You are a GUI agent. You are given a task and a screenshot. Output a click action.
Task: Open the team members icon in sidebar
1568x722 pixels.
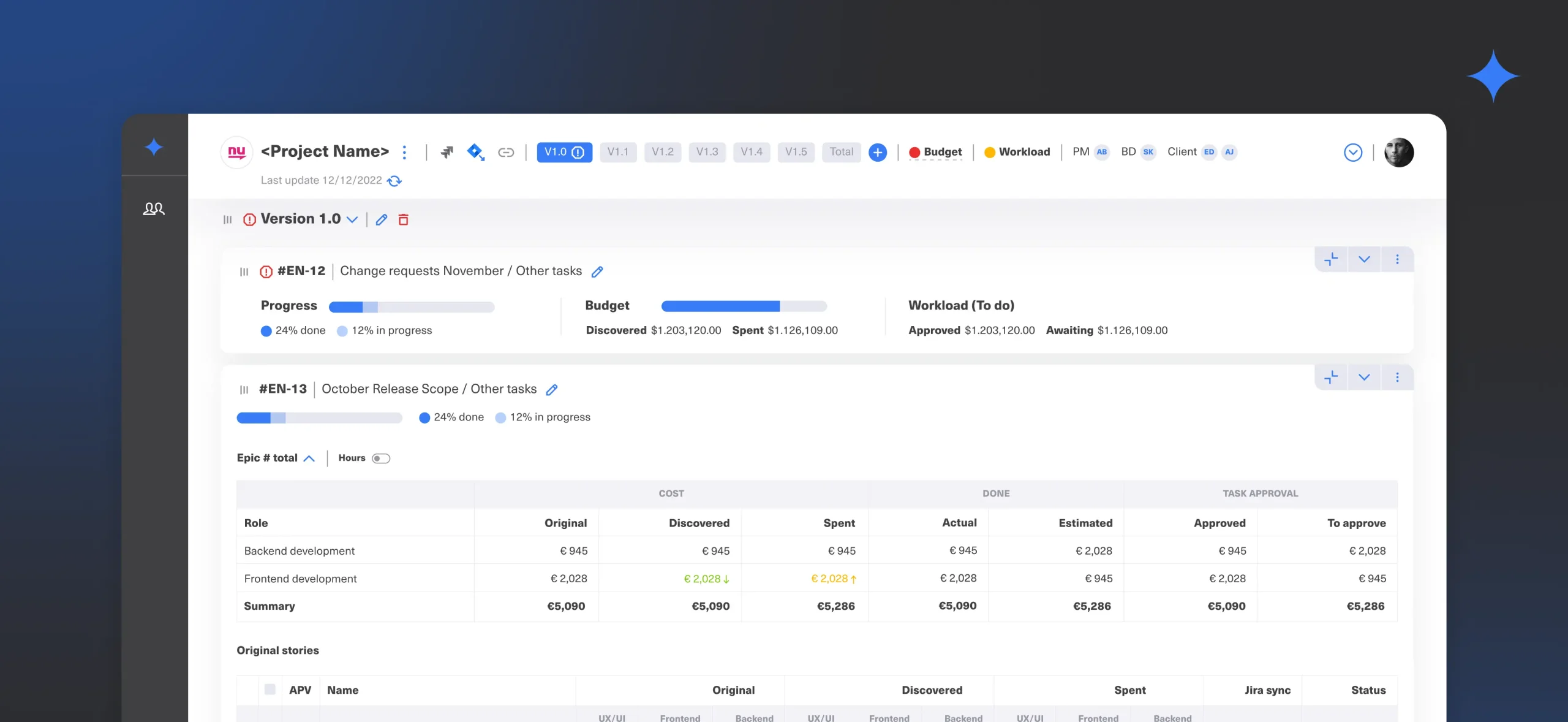point(154,209)
